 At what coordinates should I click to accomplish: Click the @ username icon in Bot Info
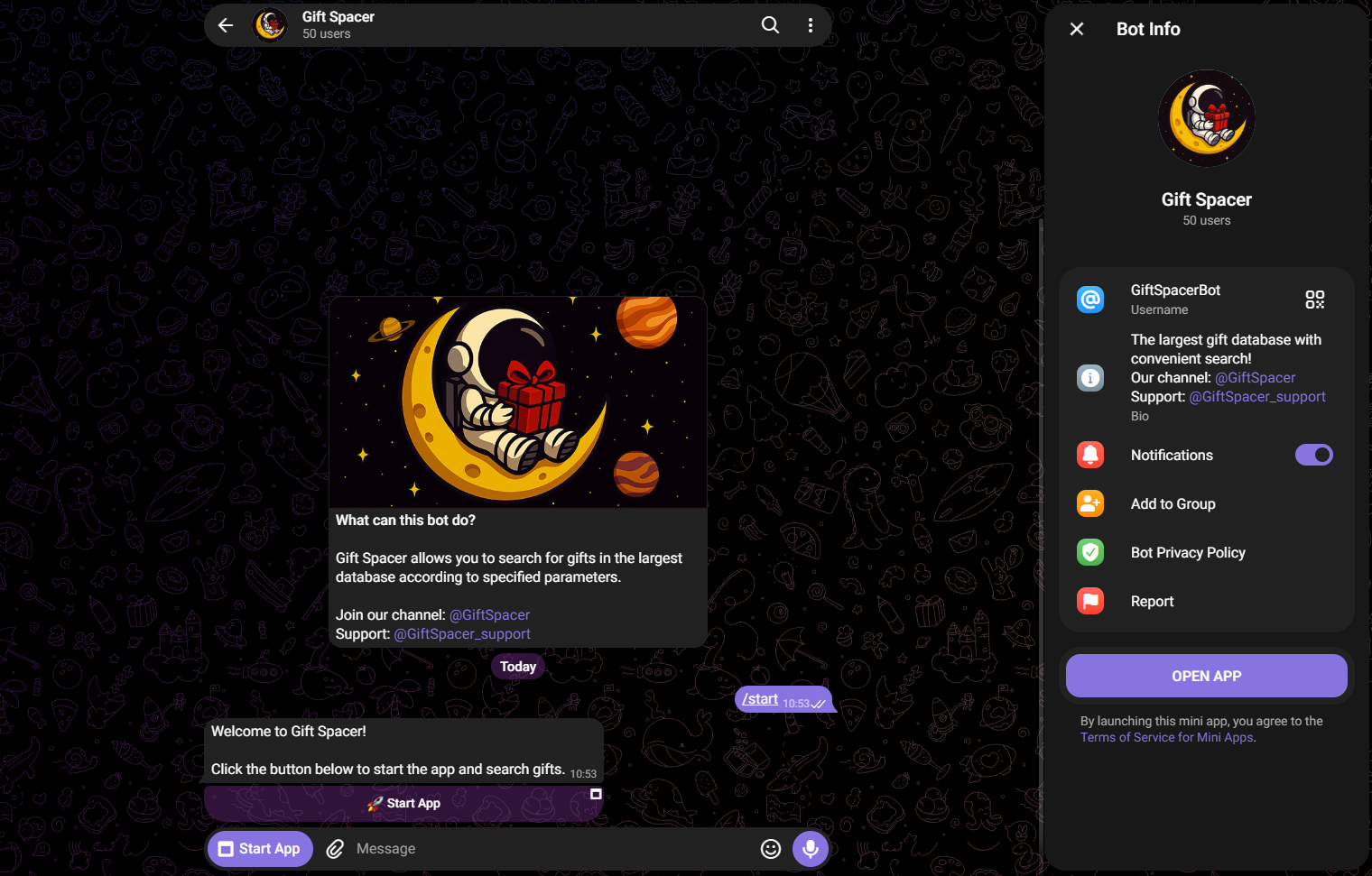[1090, 300]
